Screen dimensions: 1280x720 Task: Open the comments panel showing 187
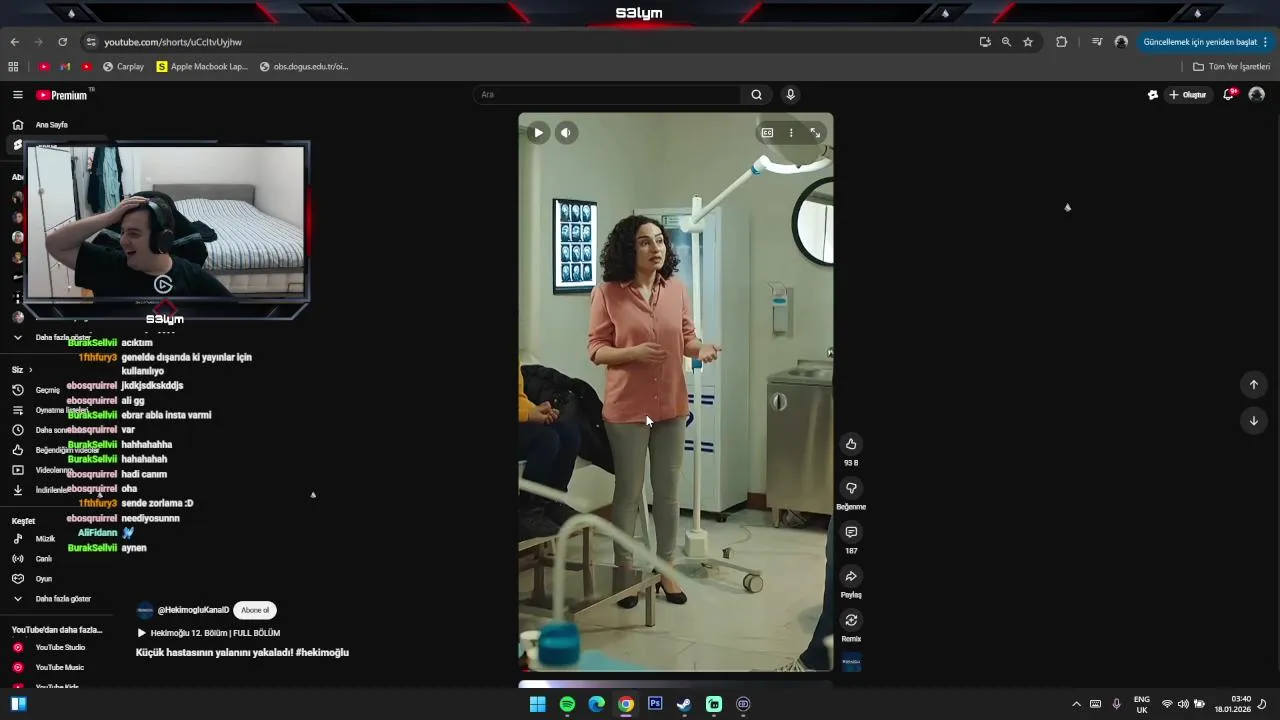click(x=851, y=532)
